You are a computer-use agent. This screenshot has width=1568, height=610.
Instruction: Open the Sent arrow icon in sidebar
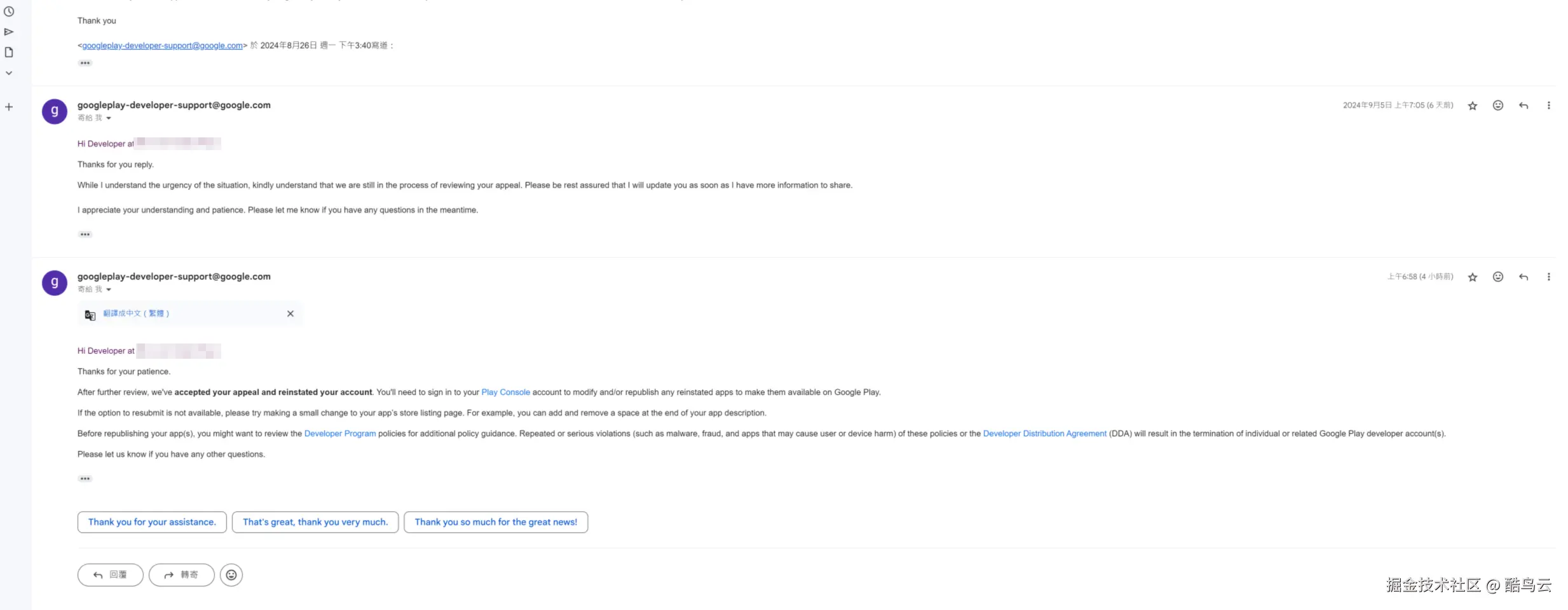tap(9, 32)
